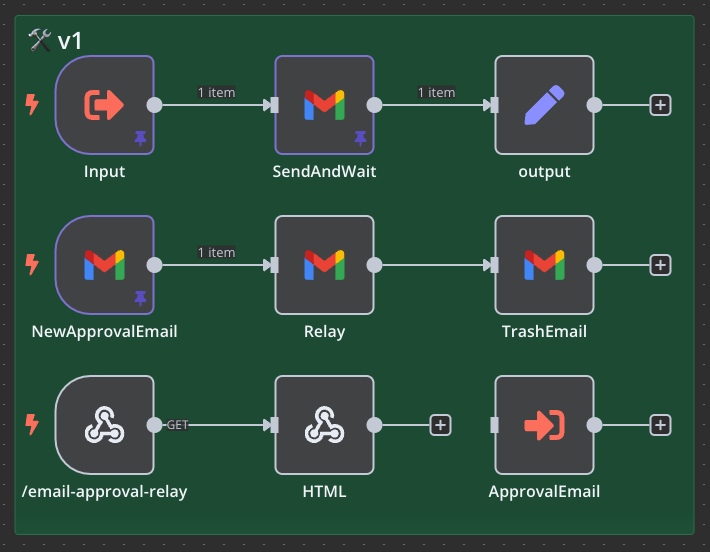
Task: Click the lightning trigger icon beside Input
Action: click(32, 105)
